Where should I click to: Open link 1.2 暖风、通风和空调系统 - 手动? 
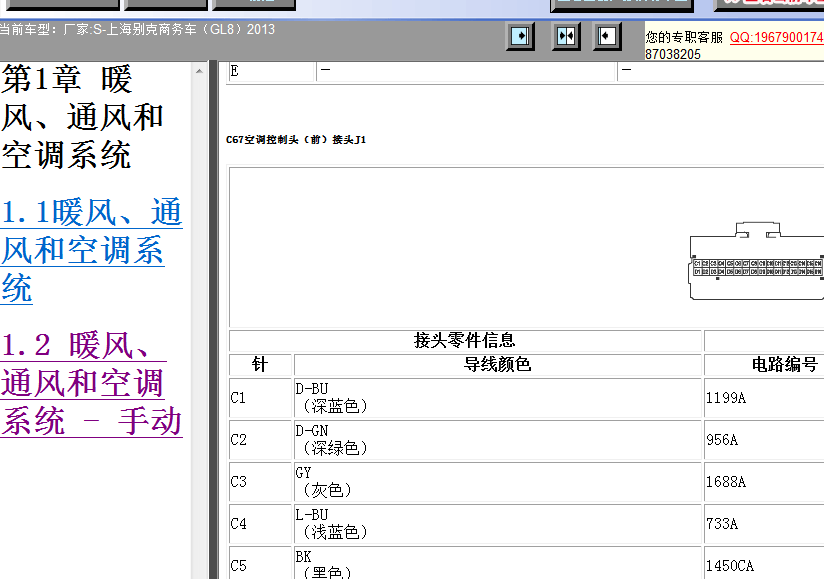(91, 383)
